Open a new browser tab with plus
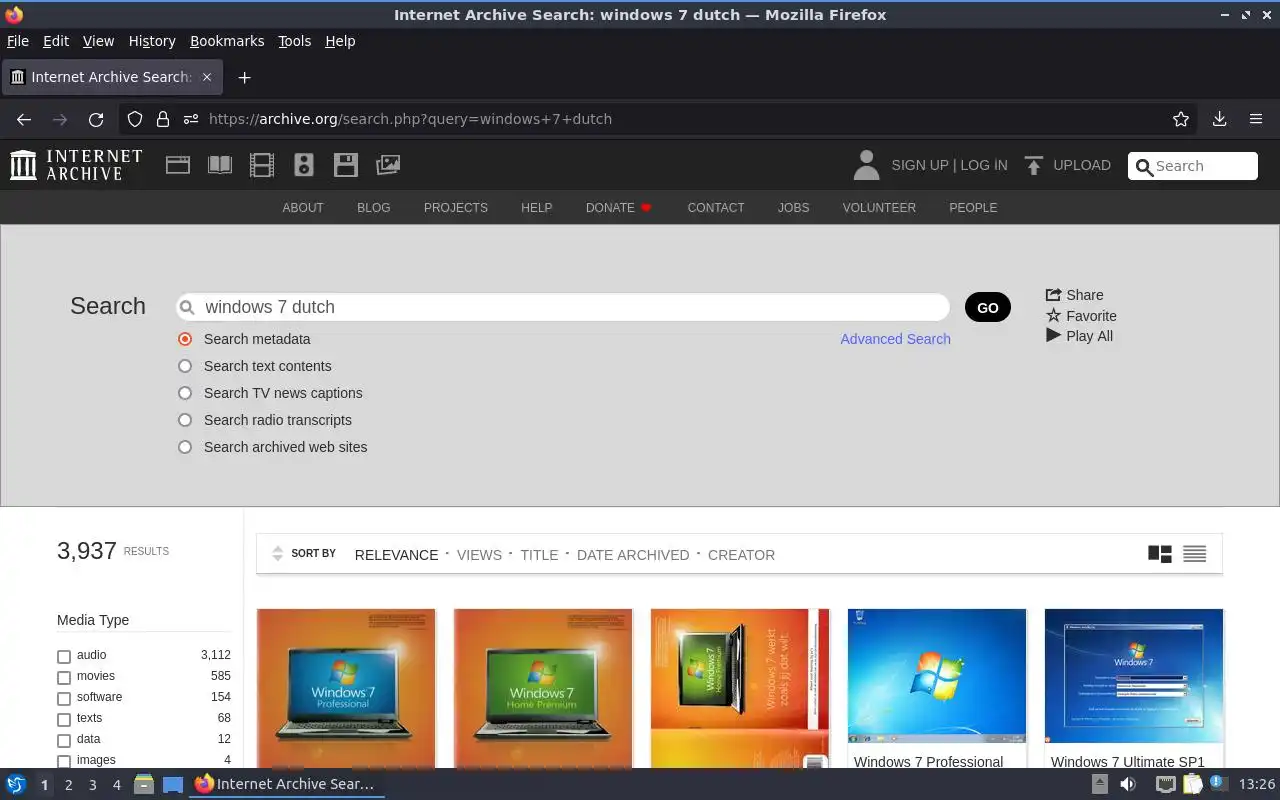Viewport: 1280px width, 800px height. pyautogui.click(x=244, y=77)
